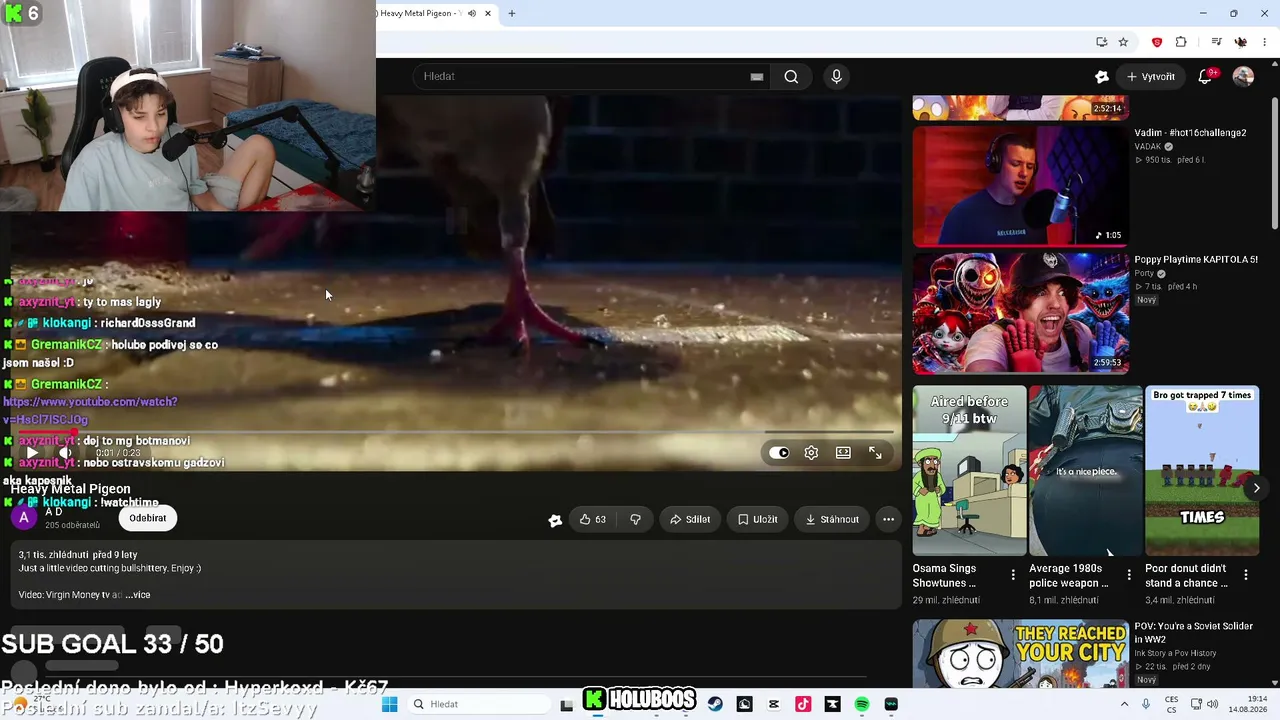Open the Chrome three-dot menu
The width and height of the screenshot is (1280, 720).
click(x=1265, y=42)
